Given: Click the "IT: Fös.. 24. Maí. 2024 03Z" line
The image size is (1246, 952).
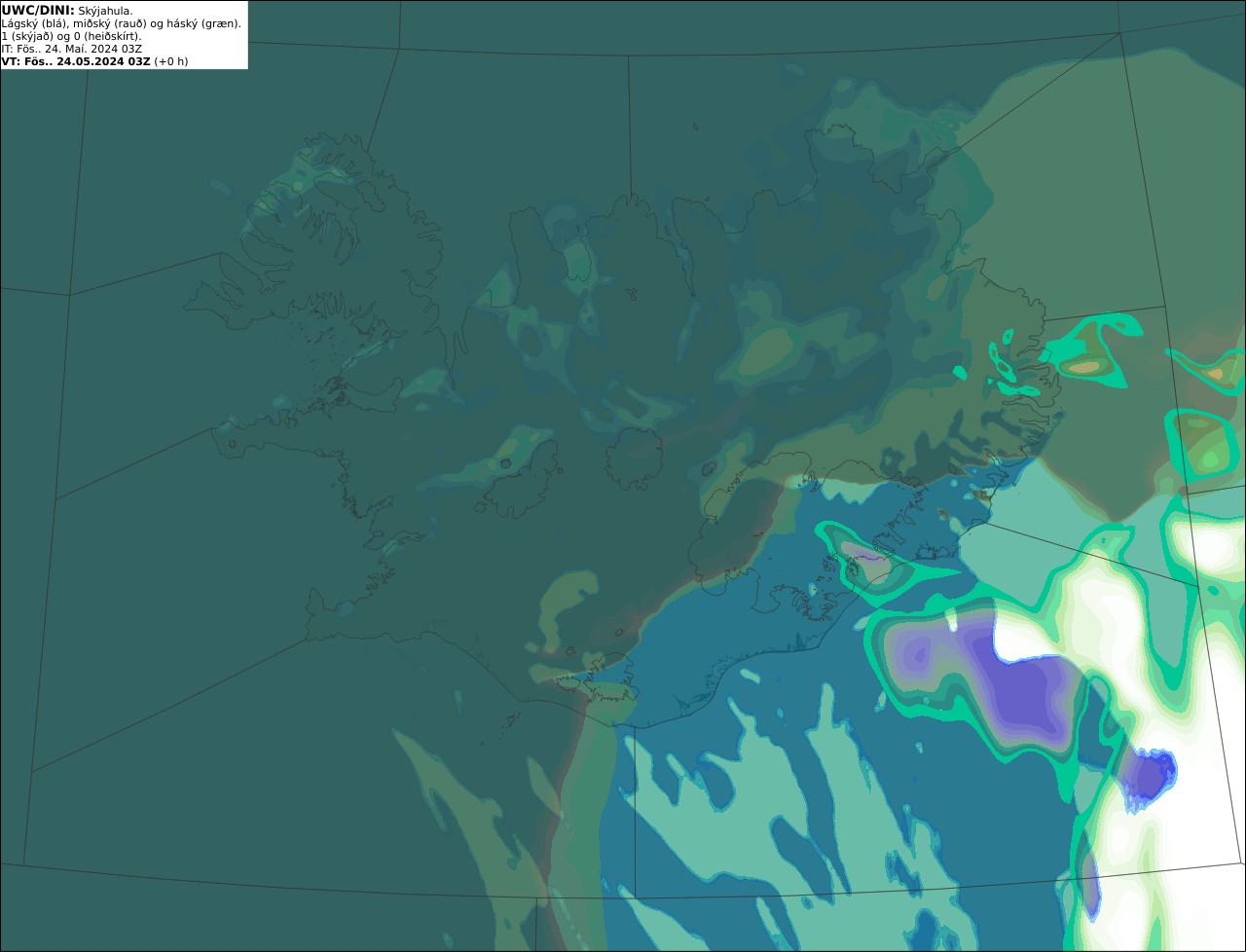Looking at the screenshot, I should (72, 49).
